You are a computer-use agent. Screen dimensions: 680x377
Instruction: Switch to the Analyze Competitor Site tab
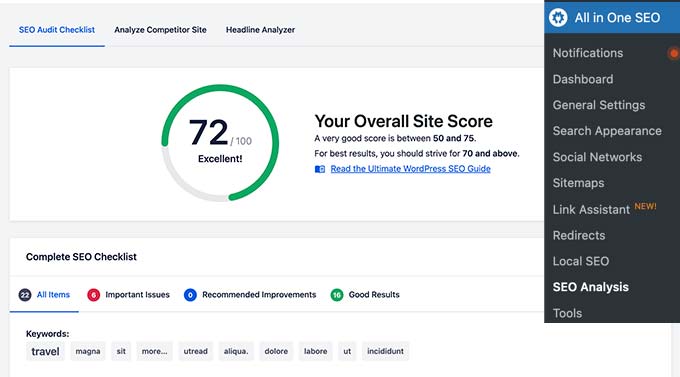(x=160, y=30)
